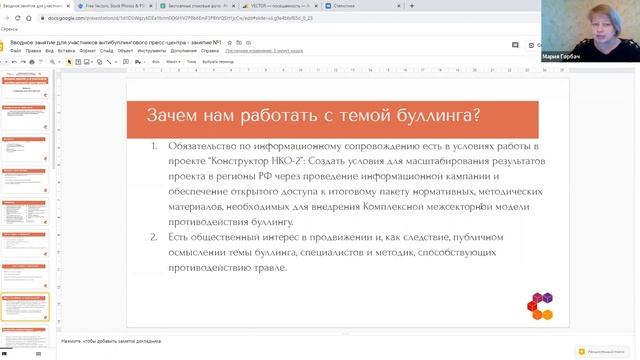Click the Paint format icon

(x=41, y=62)
